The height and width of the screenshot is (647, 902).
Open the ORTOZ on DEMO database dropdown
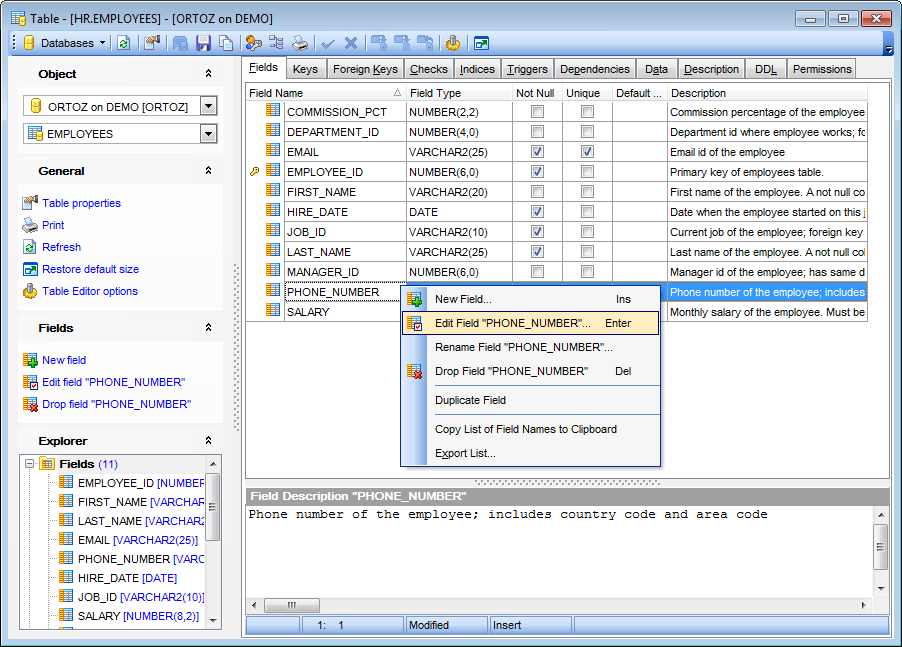coord(208,106)
